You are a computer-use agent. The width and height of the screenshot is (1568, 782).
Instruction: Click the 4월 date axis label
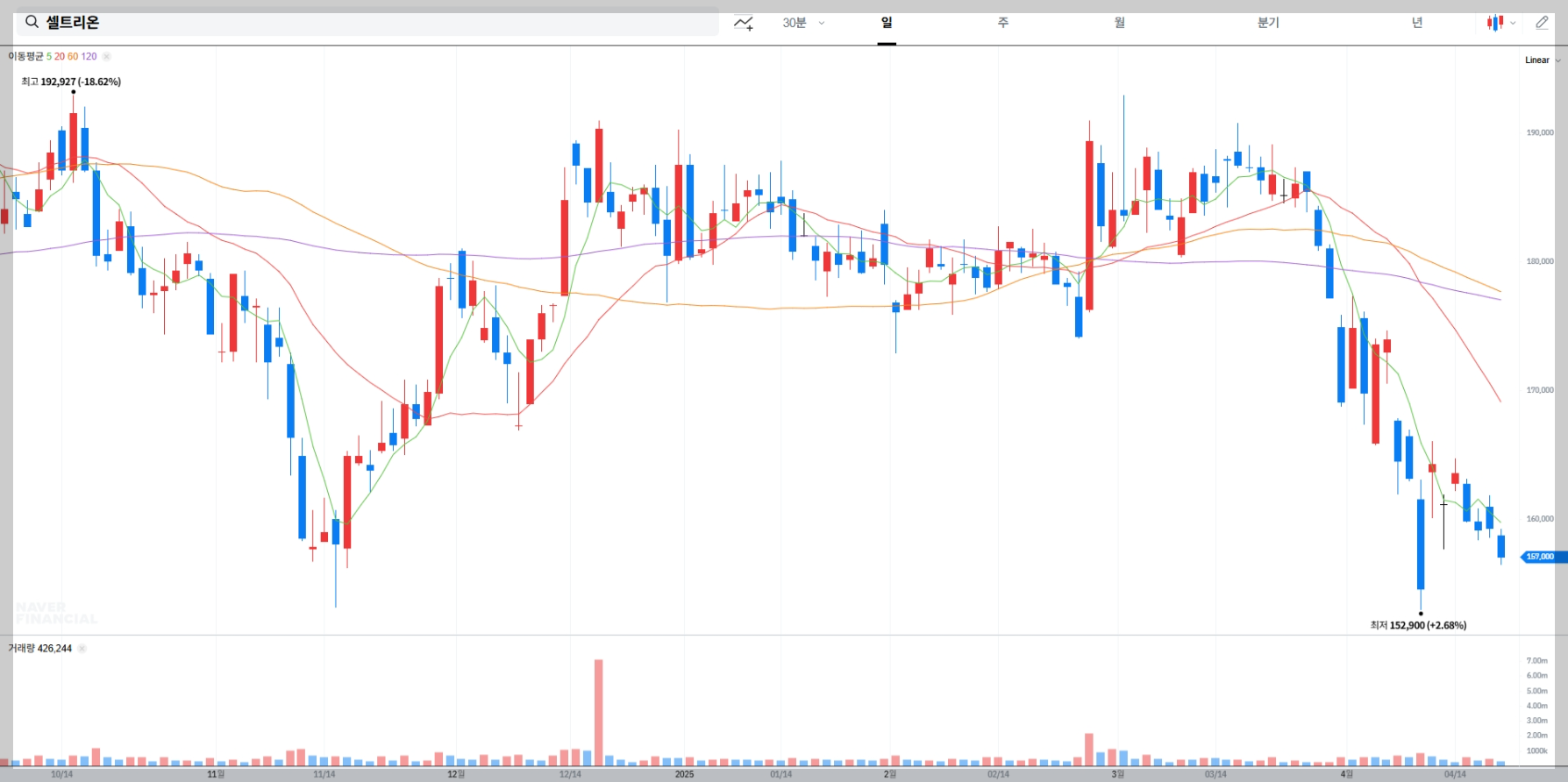[1346, 774]
